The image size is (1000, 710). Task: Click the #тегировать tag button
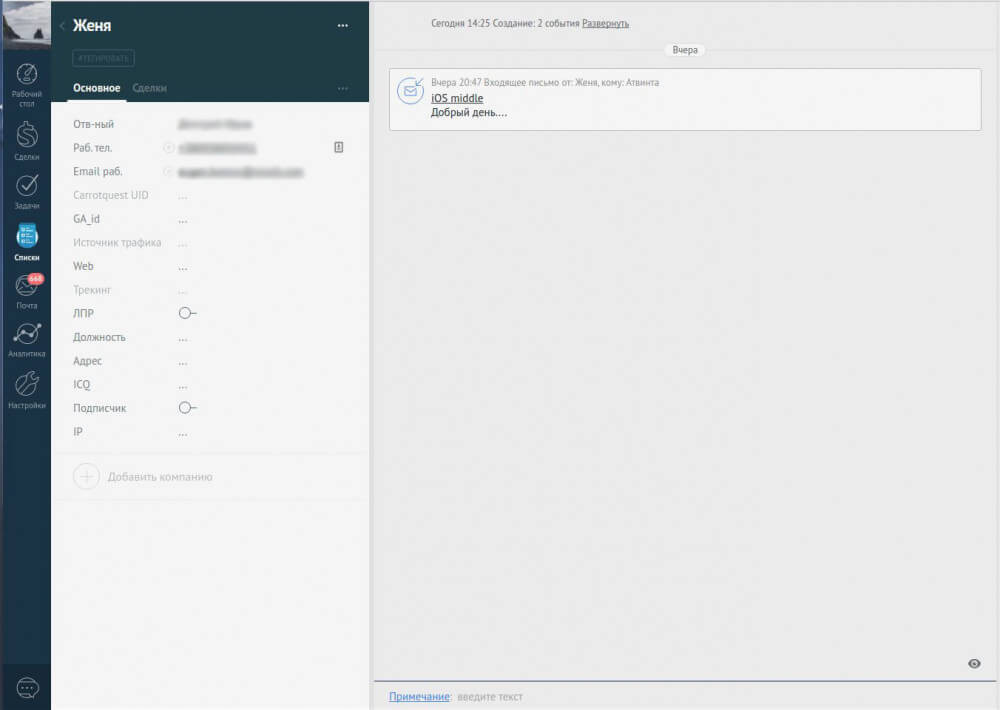point(103,58)
